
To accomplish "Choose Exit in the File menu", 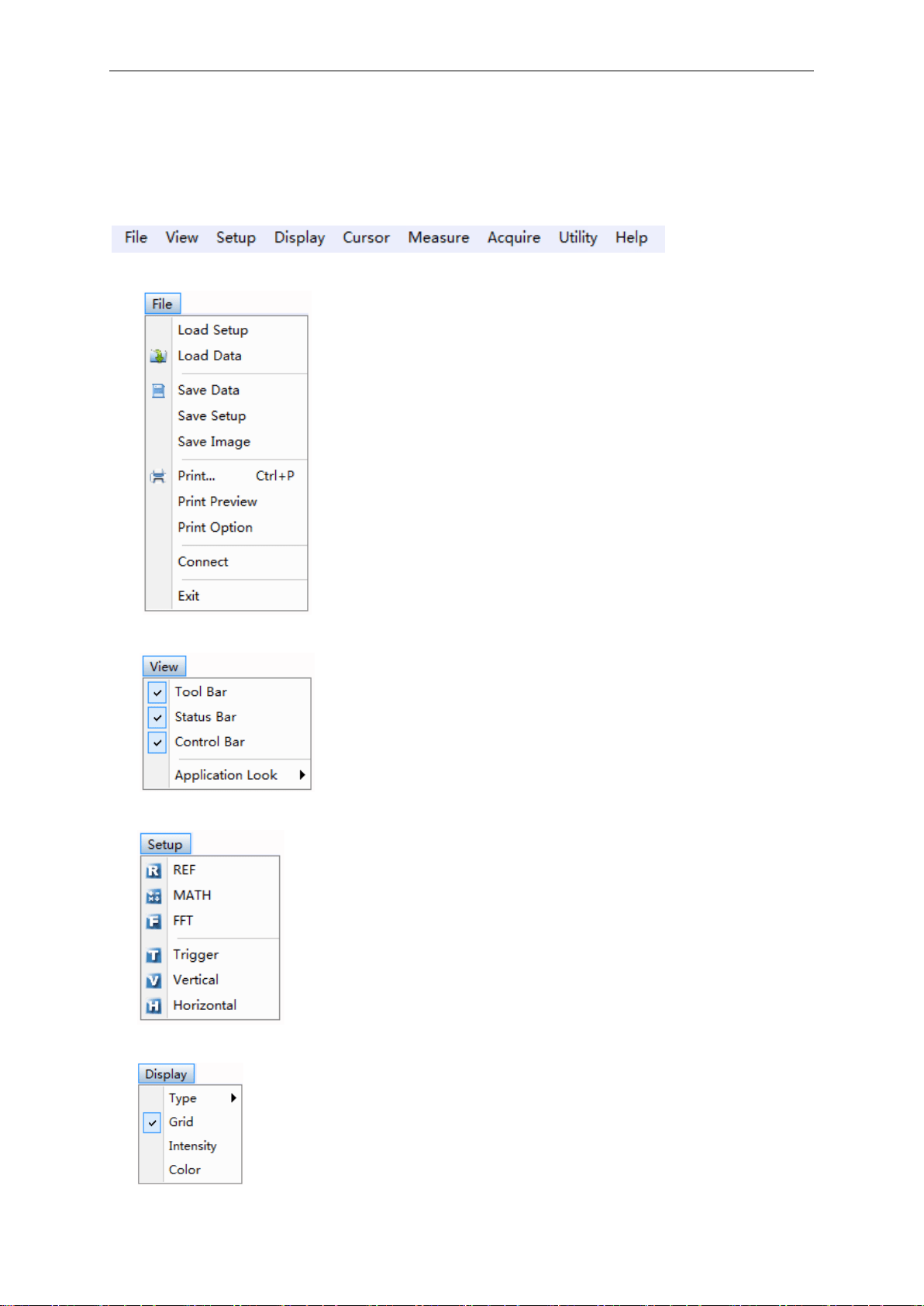I will (226, 596).
